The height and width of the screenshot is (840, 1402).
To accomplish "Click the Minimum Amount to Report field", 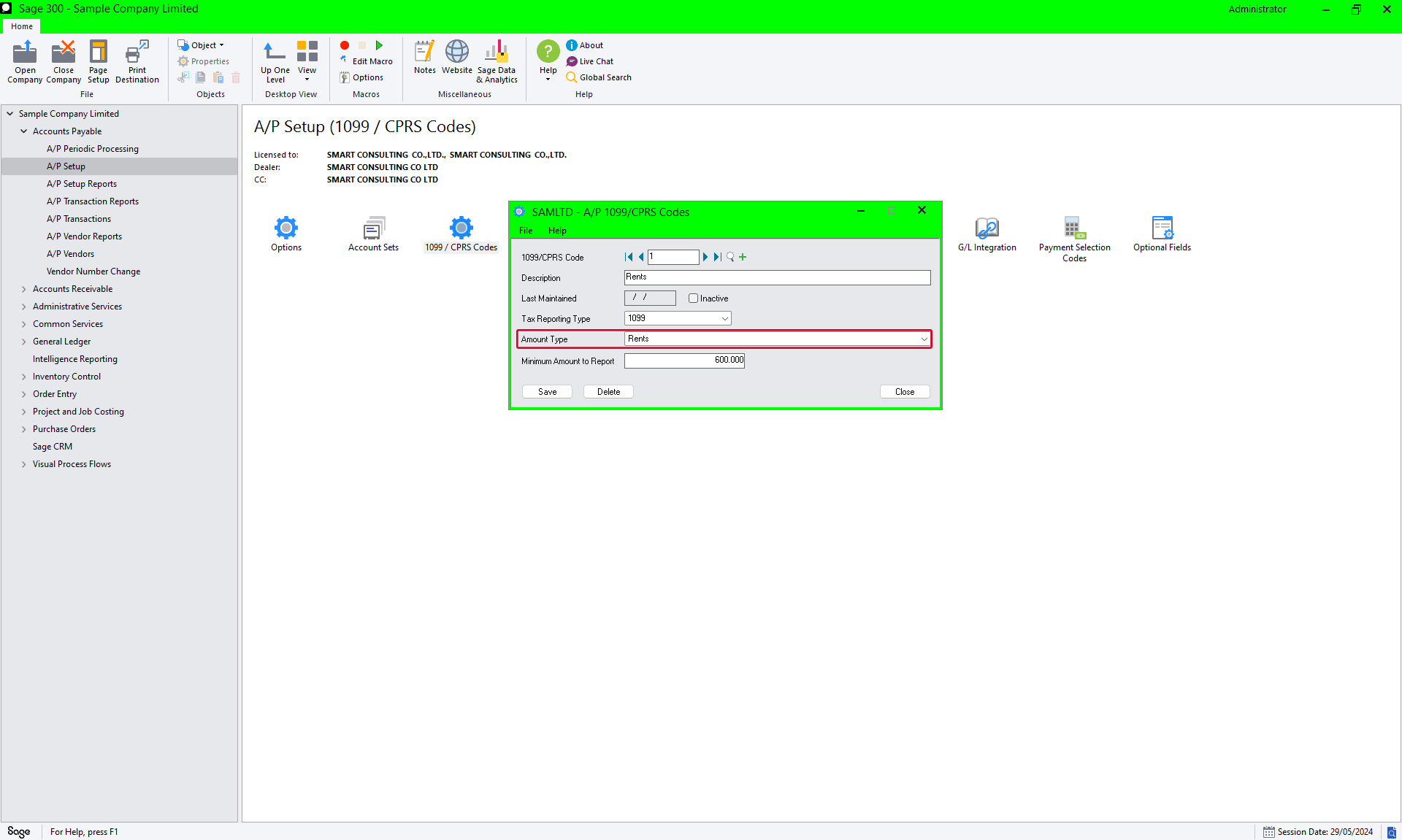I will coord(684,361).
